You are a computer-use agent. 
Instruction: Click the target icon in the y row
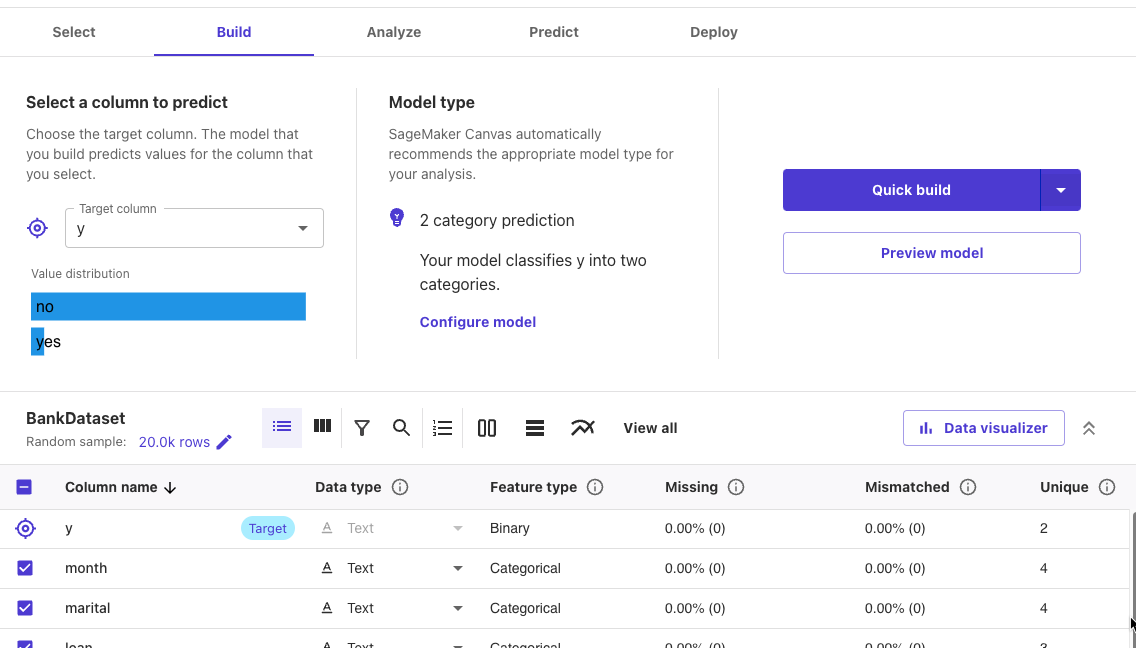click(25, 528)
